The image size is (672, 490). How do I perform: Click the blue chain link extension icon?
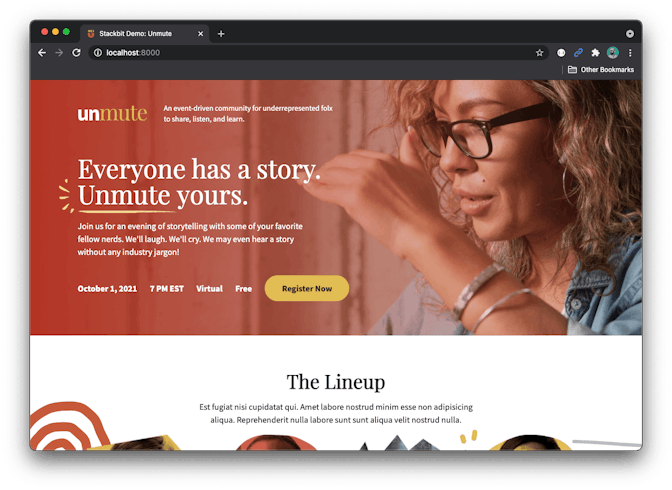tap(578, 53)
